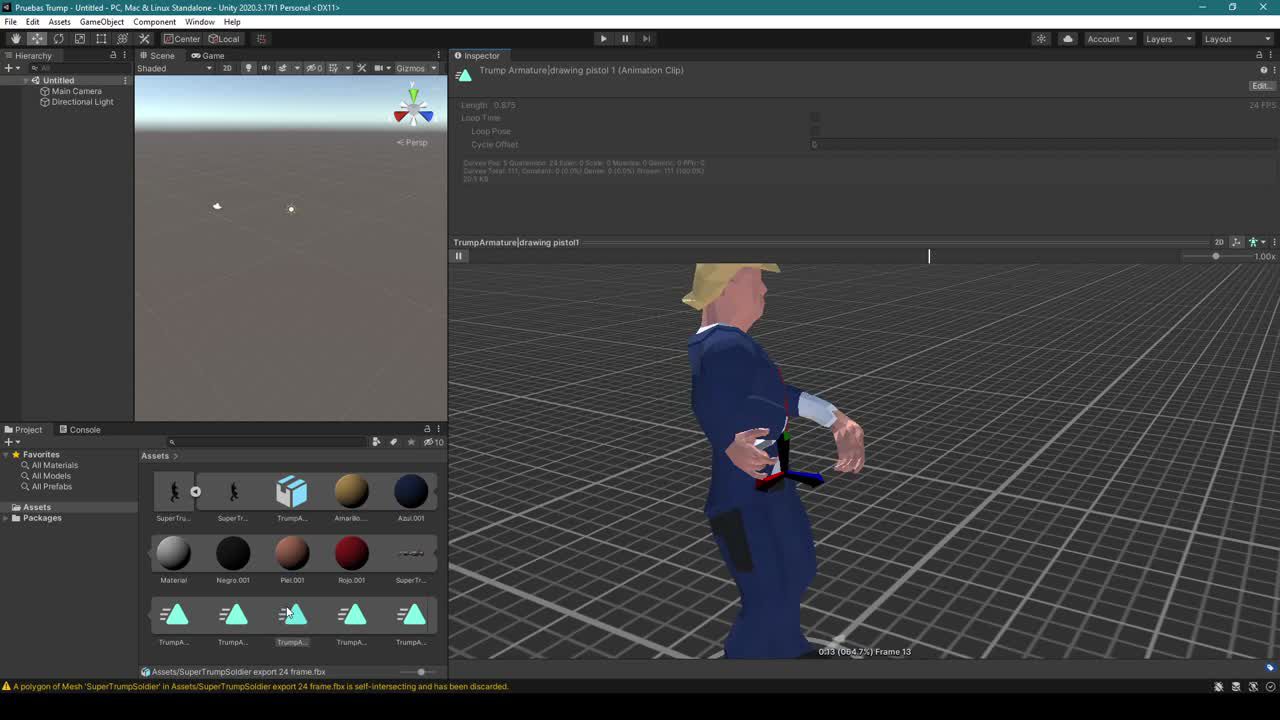This screenshot has width=1280, height=720.
Task: Select the Rotate tool
Action: [x=58, y=38]
